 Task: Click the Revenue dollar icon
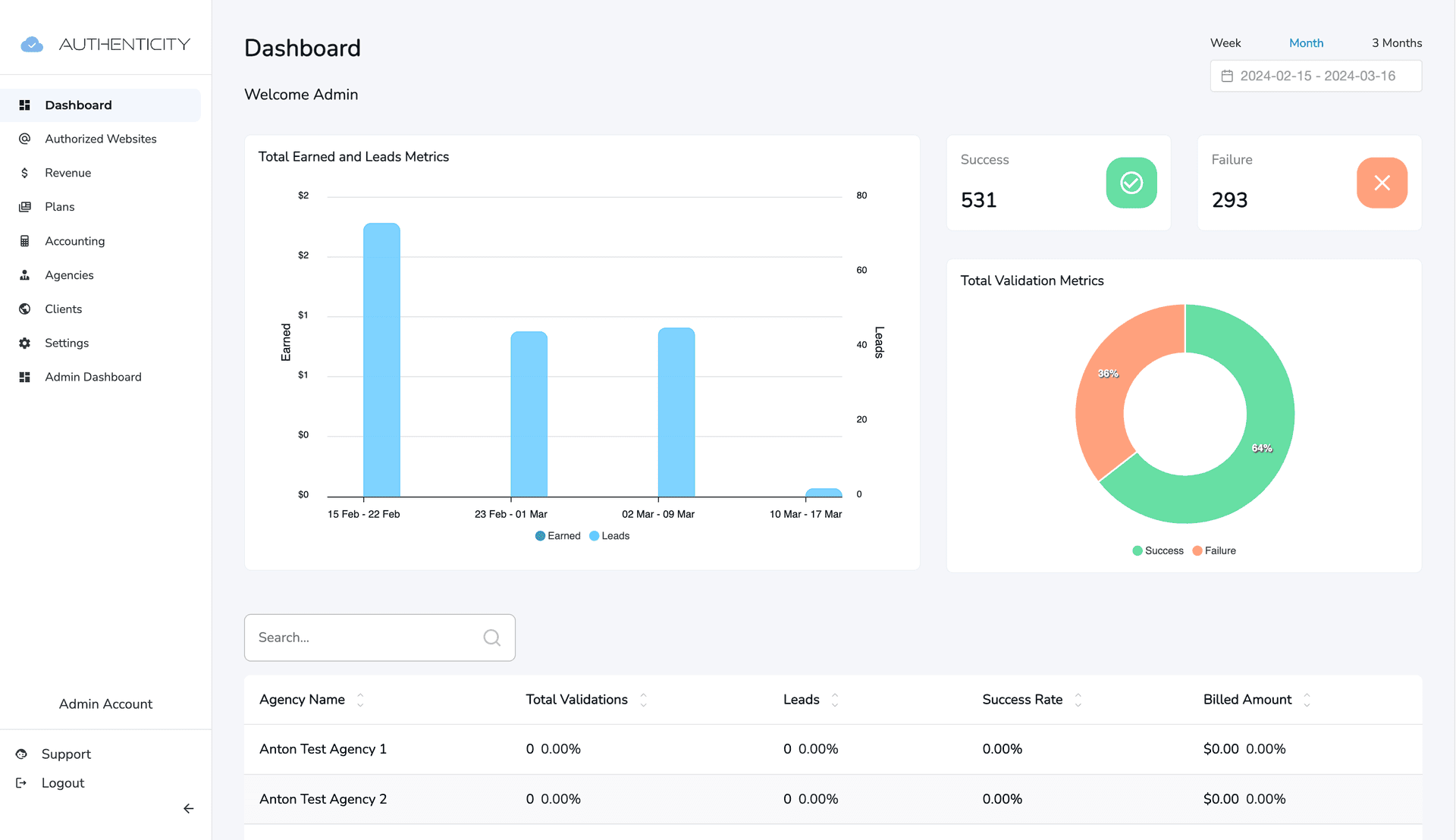tap(25, 173)
